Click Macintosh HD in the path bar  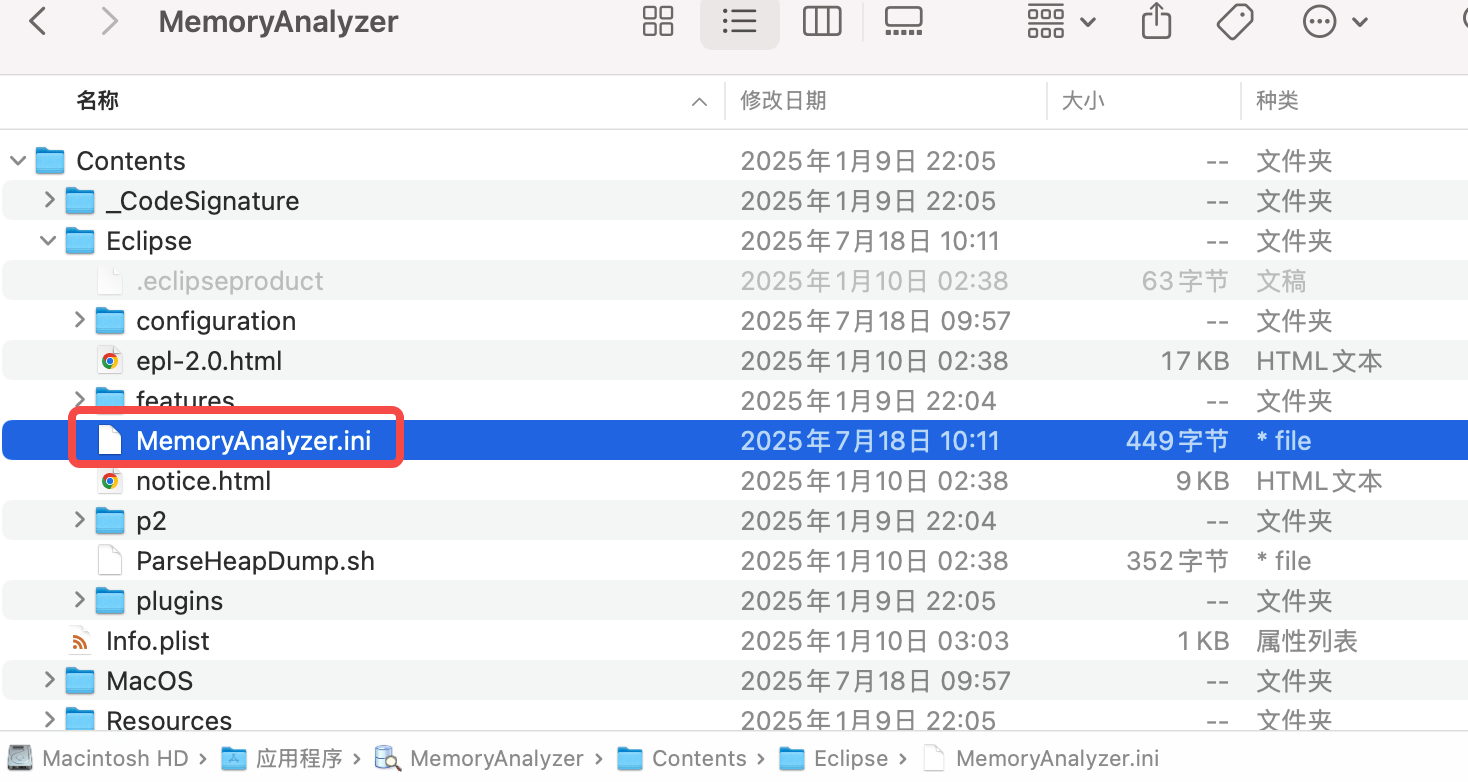(x=98, y=759)
